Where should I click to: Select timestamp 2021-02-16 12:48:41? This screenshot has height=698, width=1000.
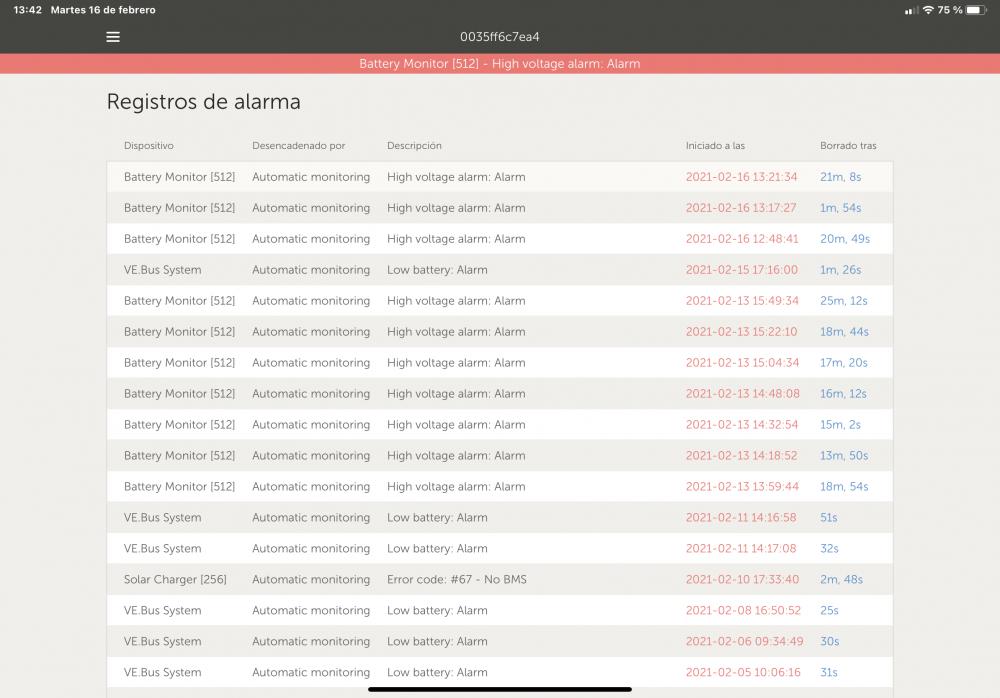[x=742, y=239]
